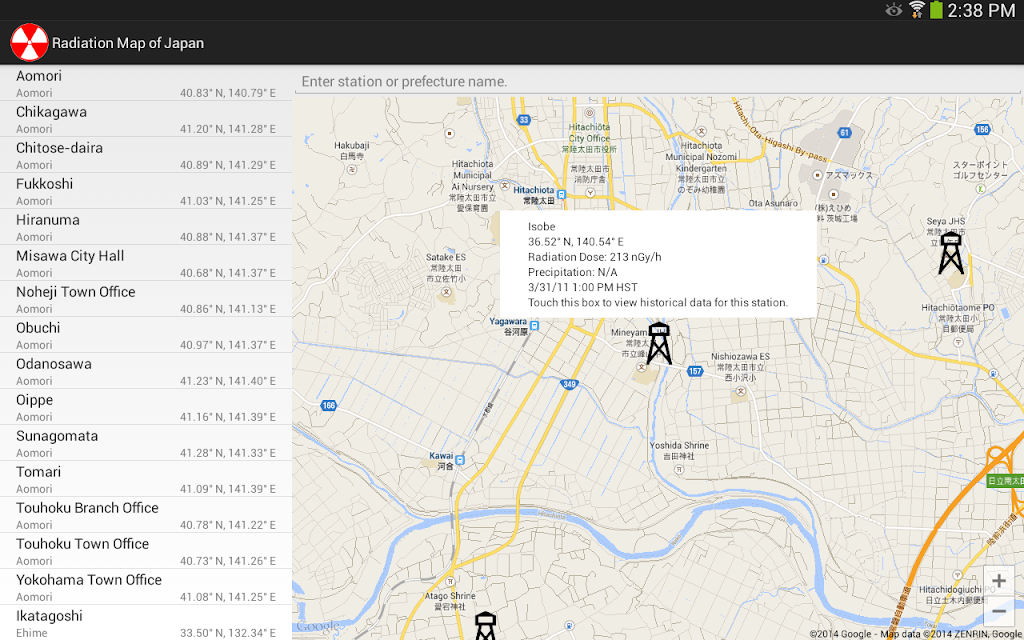Focus the station or prefecture search field
Viewport: 1024px width, 640px height.
pos(658,82)
